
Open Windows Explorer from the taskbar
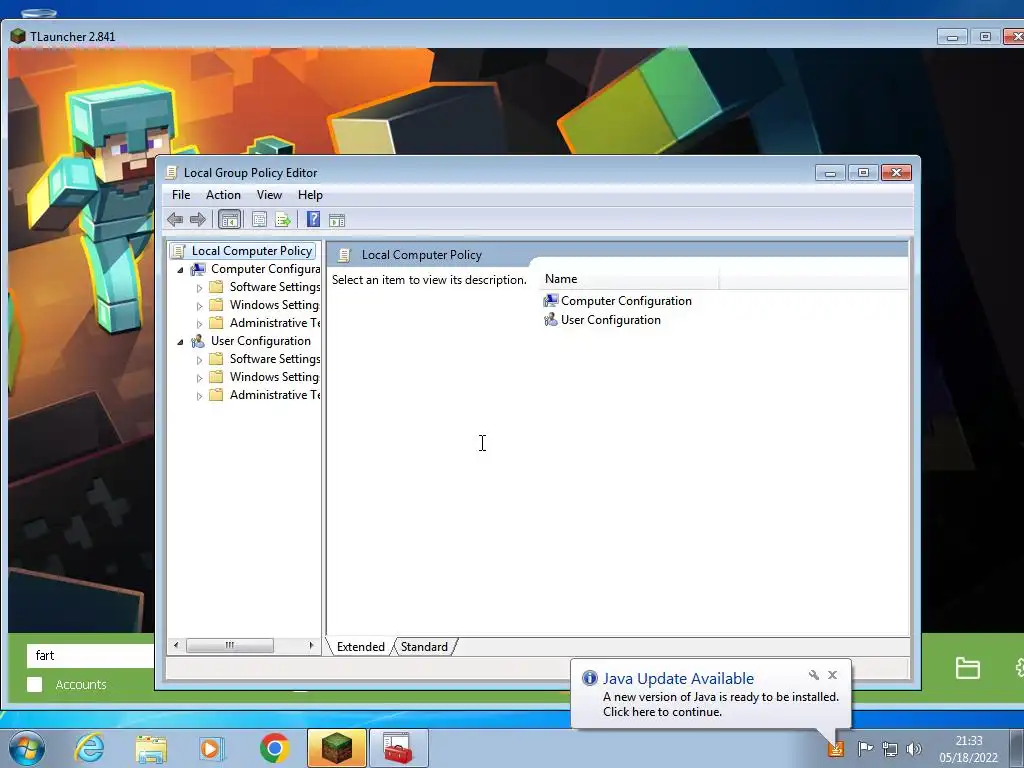[x=151, y=748]
